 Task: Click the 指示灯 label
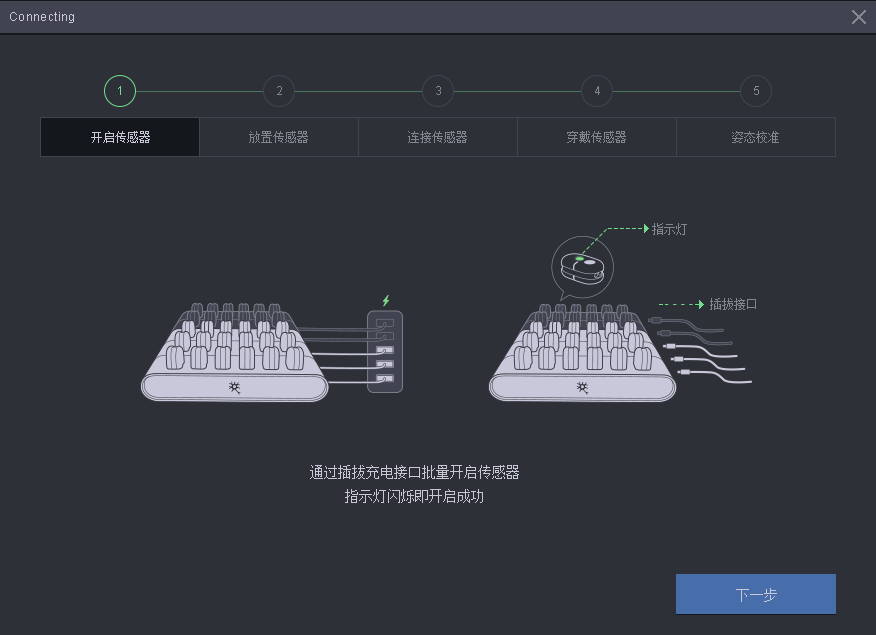pyautogui.click(x=669, y=229)
